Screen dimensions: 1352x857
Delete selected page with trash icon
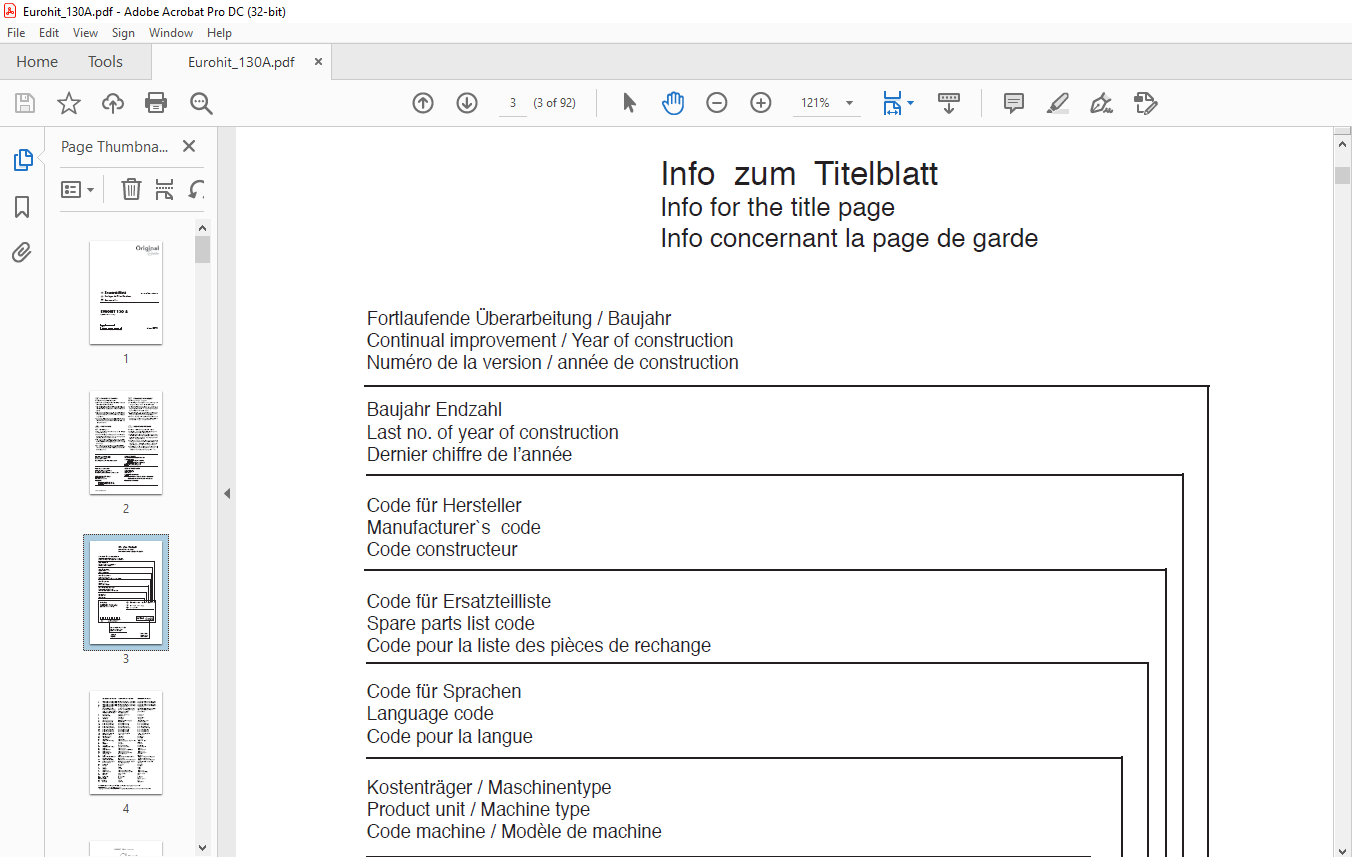pyautogui.click(x=131, y=189)
